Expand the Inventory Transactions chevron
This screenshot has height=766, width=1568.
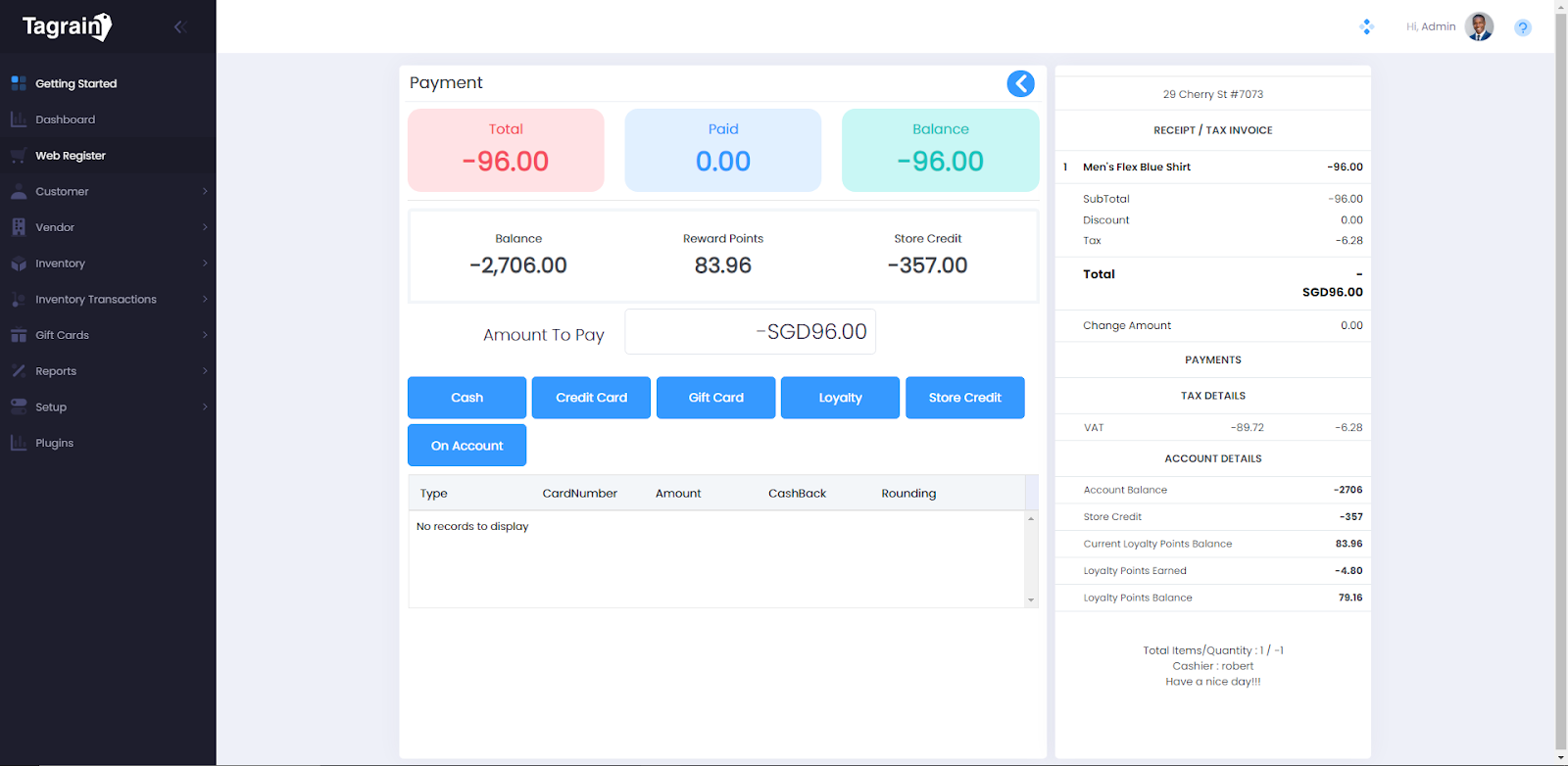(205, 299)
